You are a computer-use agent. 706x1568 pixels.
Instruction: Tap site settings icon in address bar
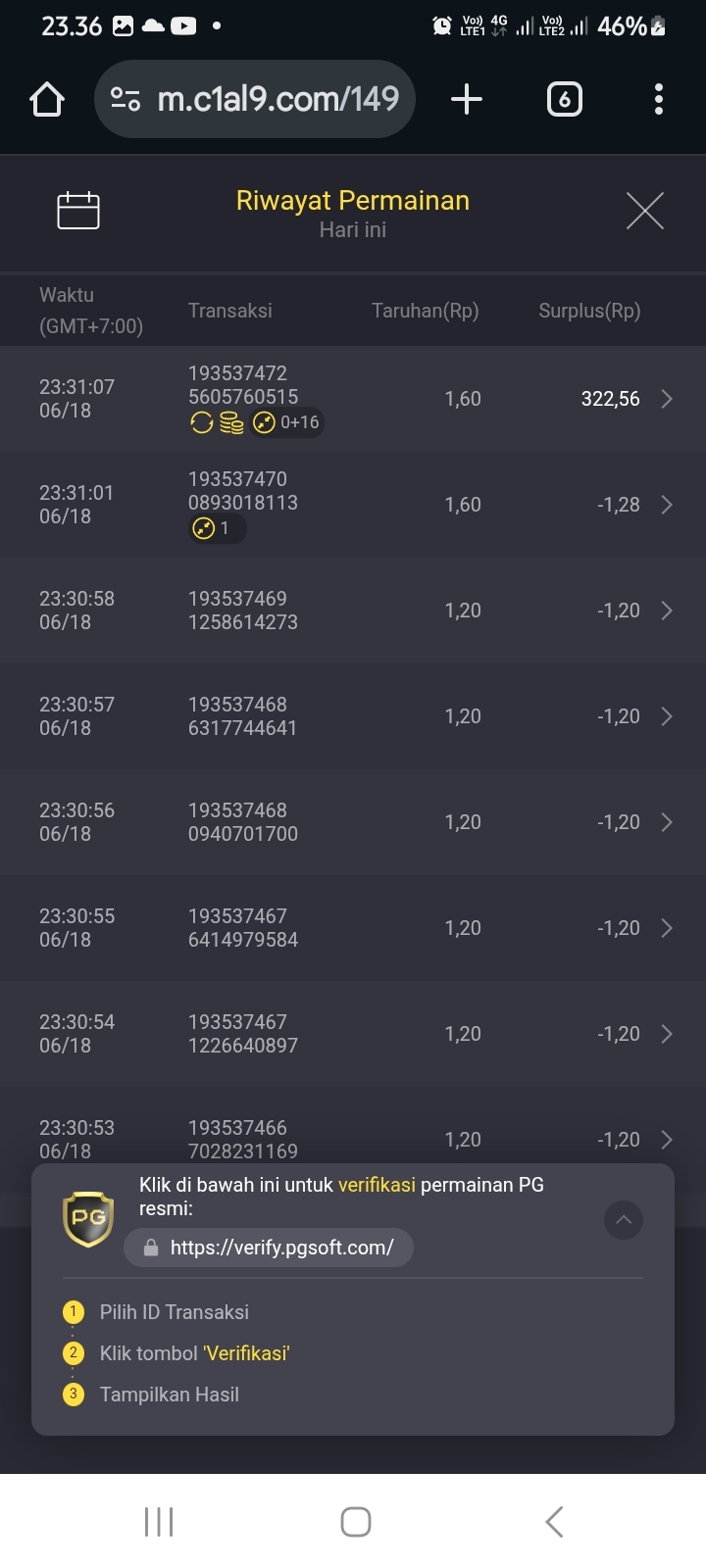126,99
